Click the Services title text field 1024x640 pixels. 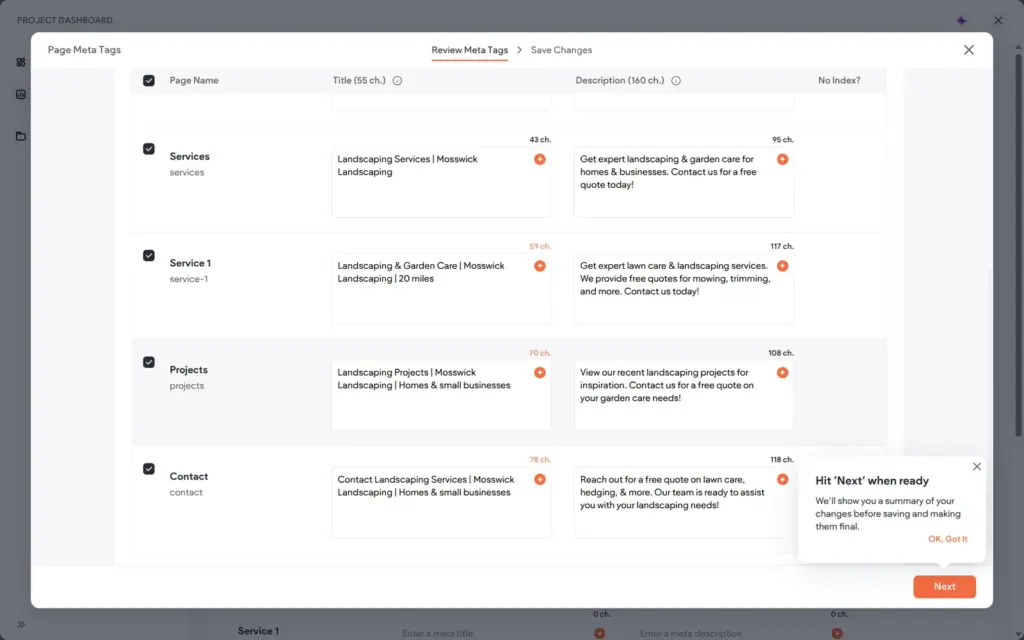click(x=441, y=182)
